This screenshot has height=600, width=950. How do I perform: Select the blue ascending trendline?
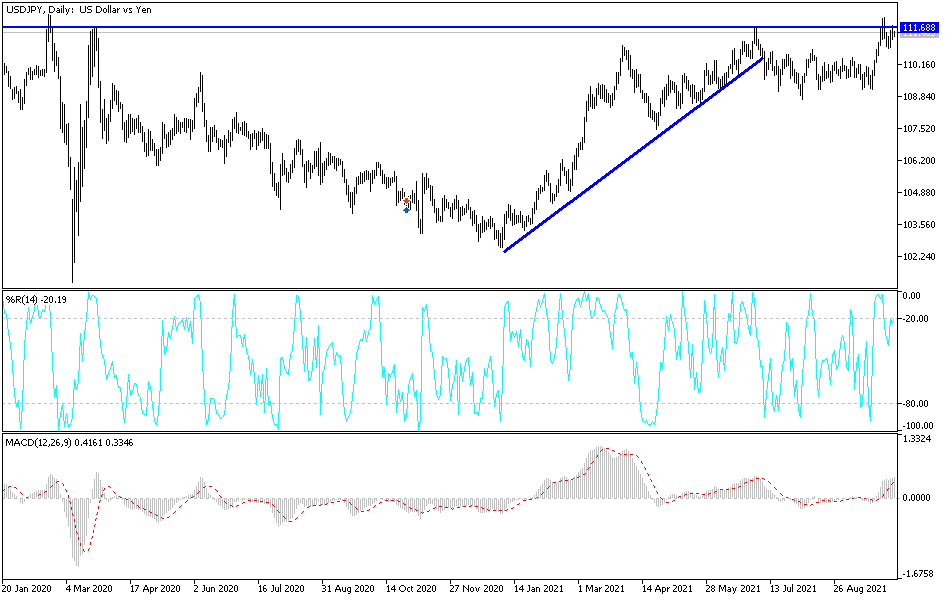point(633,155)
